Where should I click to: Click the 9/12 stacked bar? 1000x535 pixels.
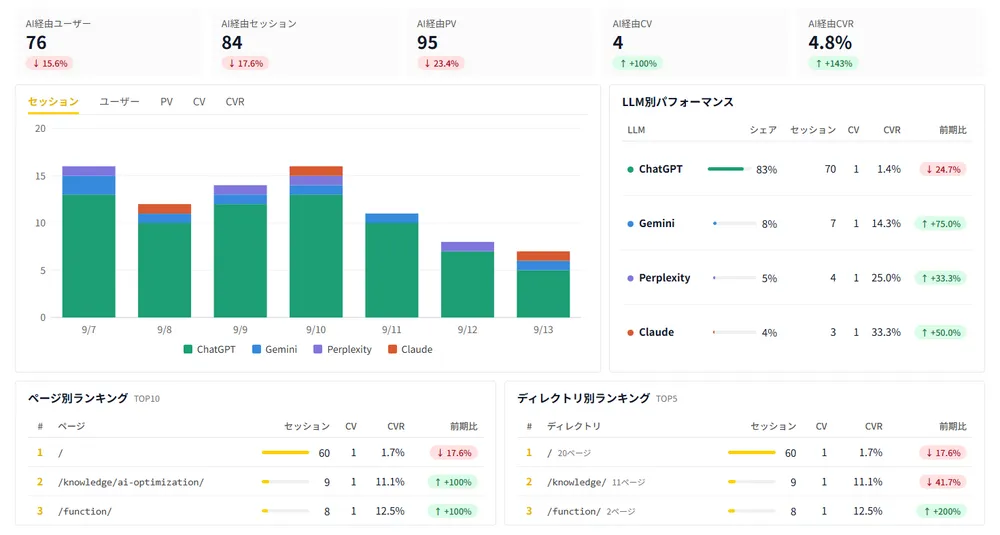467,279
